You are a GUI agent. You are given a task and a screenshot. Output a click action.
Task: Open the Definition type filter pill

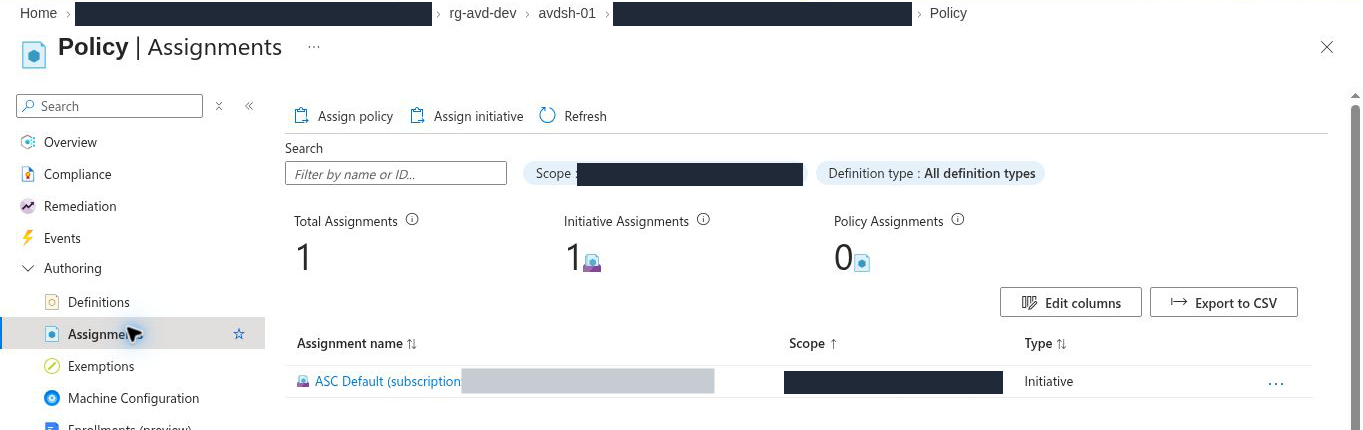coord(931,173)
